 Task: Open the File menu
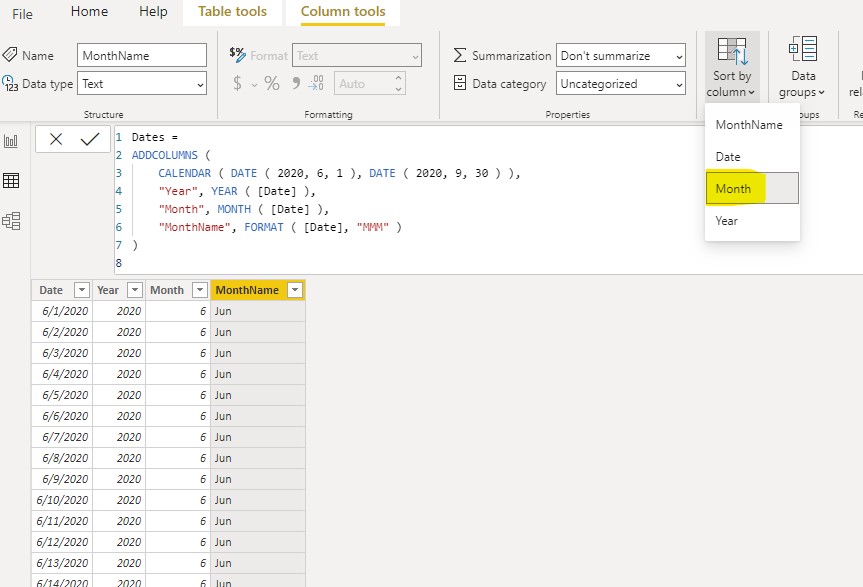[x=22, y=14]
